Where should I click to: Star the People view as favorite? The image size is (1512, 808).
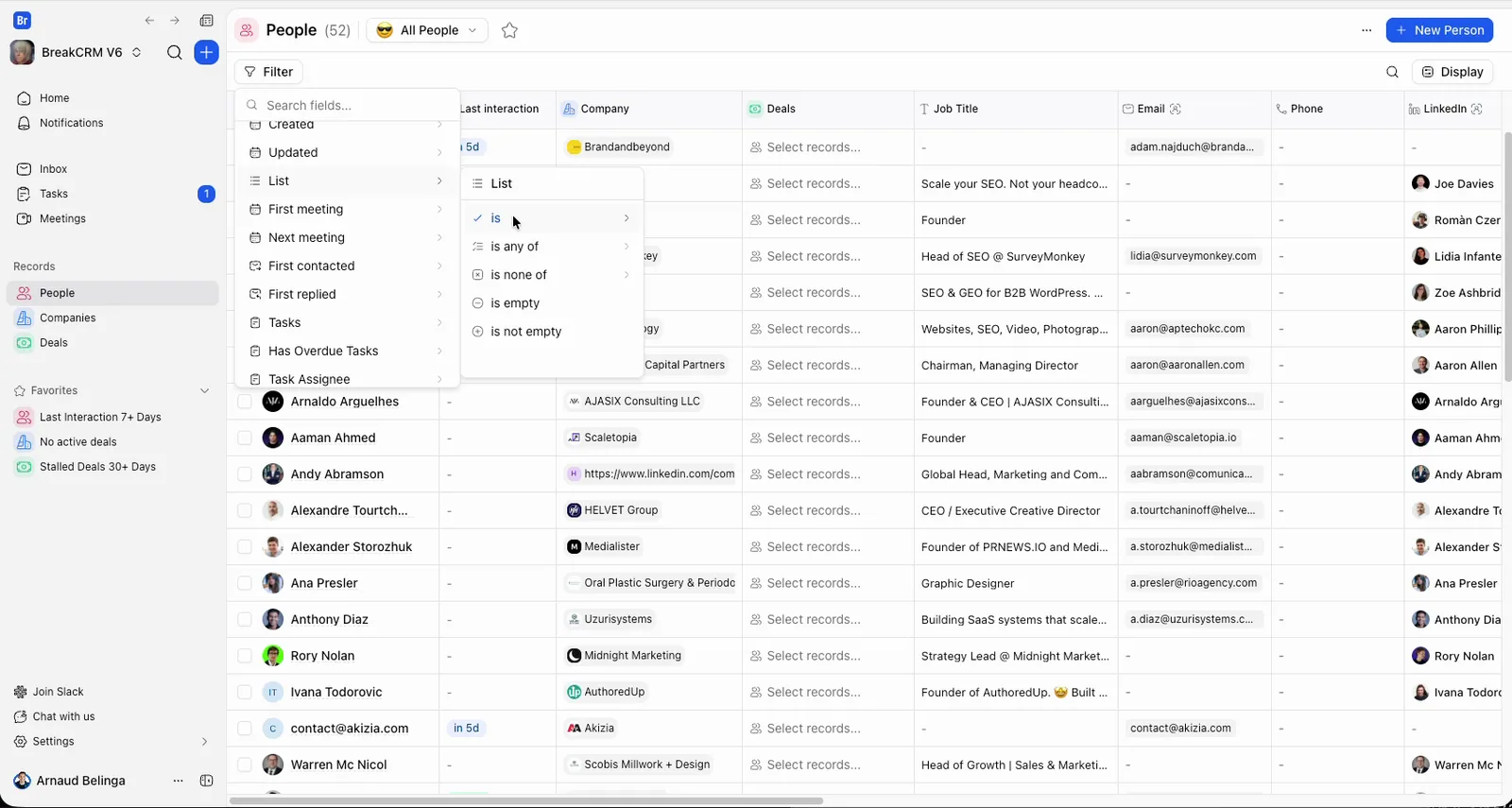(x=509, y=30)
